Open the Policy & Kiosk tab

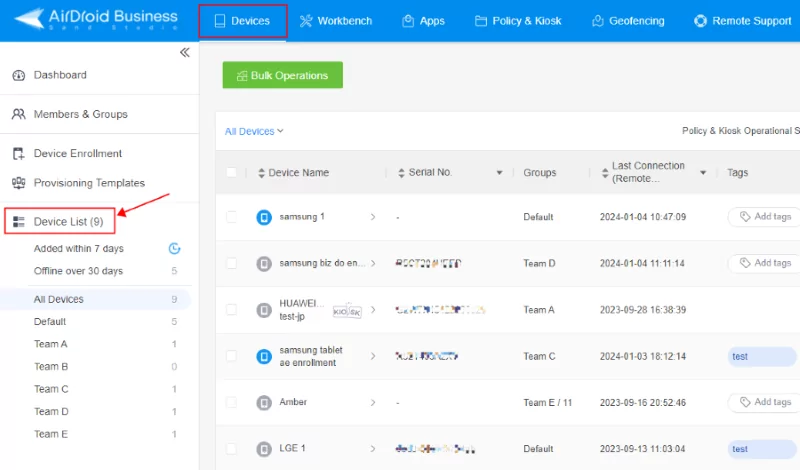[x=518, y=21]
